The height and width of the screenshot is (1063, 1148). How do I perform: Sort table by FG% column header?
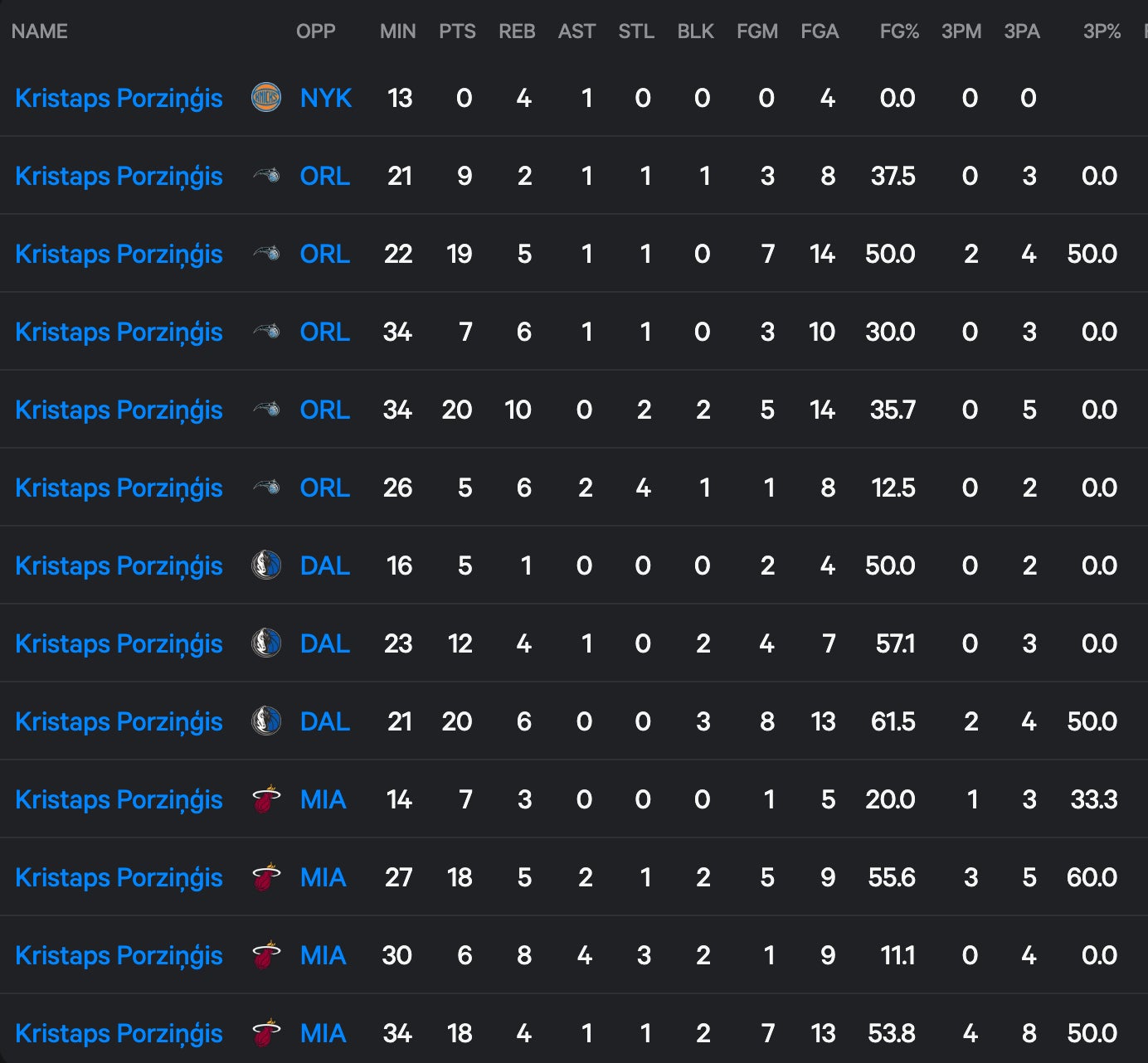(899, 32)
